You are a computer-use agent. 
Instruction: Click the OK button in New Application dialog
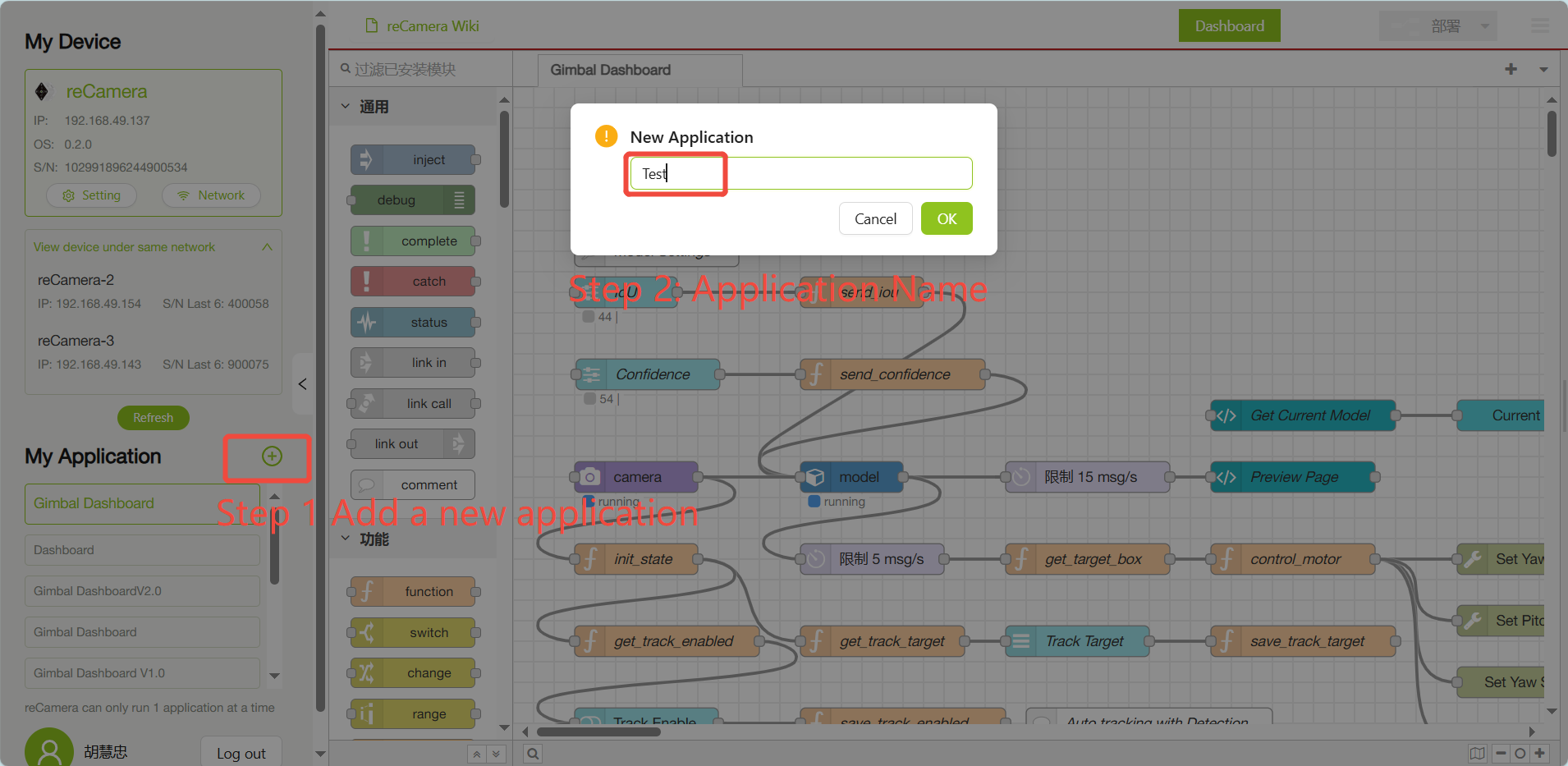click(947, 218)
